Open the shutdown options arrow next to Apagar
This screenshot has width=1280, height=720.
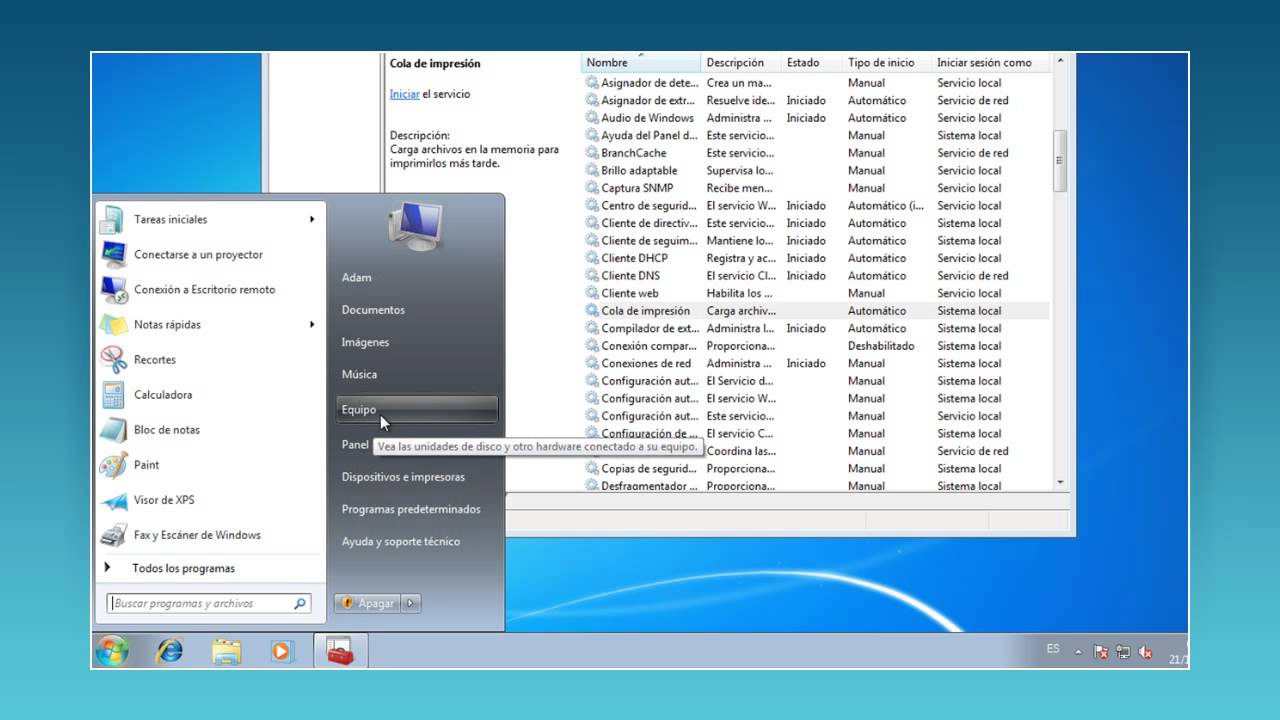click(x=411, y=603)
